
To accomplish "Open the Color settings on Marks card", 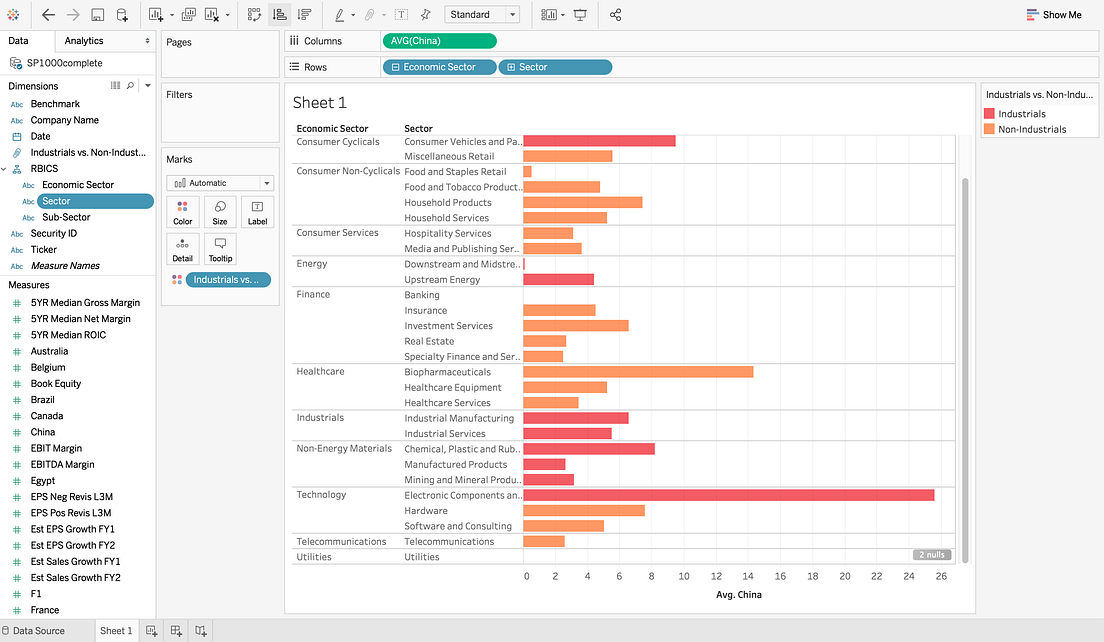I will pos(182,211).
